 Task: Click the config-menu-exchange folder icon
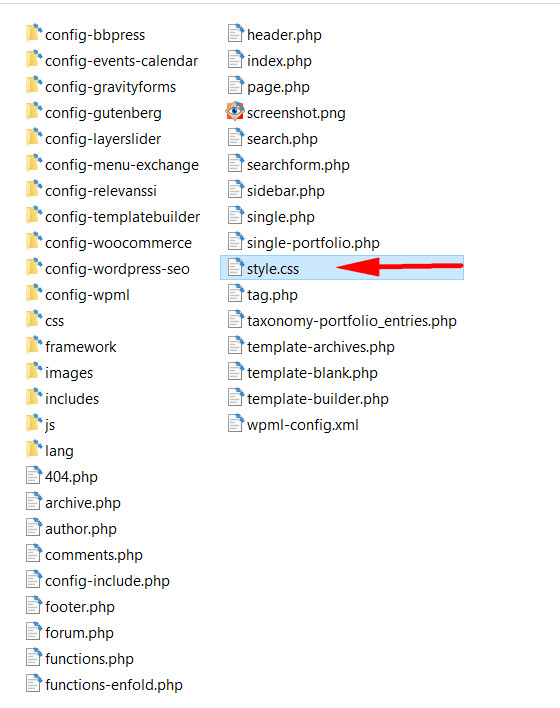pos(34,164)
